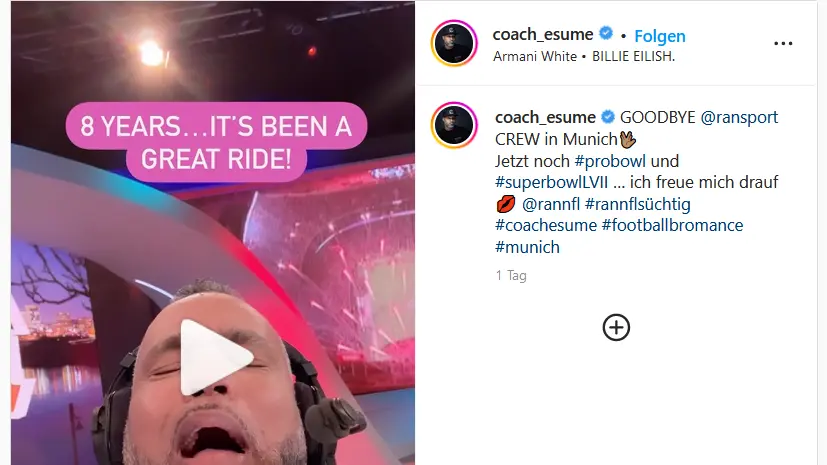This screenshot has width=827, height=465.
Task: Open the #coachesume hashtag
Action: (546, 226)
